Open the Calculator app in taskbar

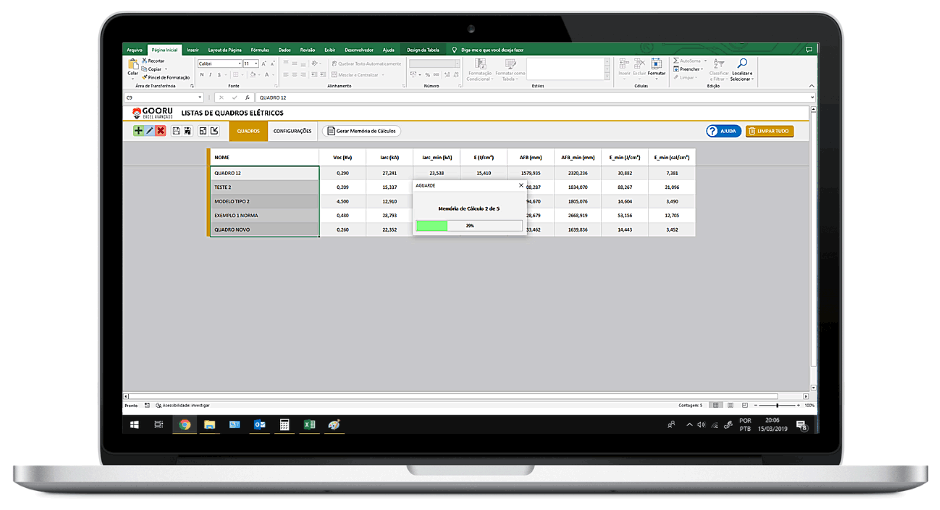pos(284,425)
